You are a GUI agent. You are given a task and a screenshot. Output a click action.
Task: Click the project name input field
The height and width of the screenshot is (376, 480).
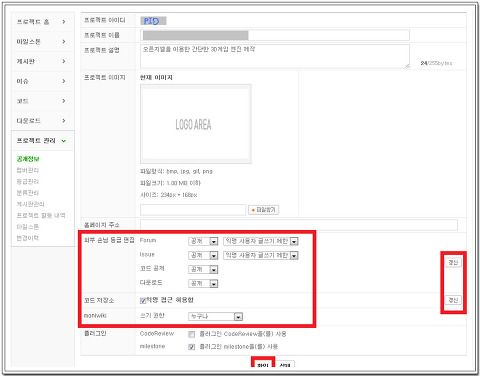pyautogui.click(x=275, y=35)
